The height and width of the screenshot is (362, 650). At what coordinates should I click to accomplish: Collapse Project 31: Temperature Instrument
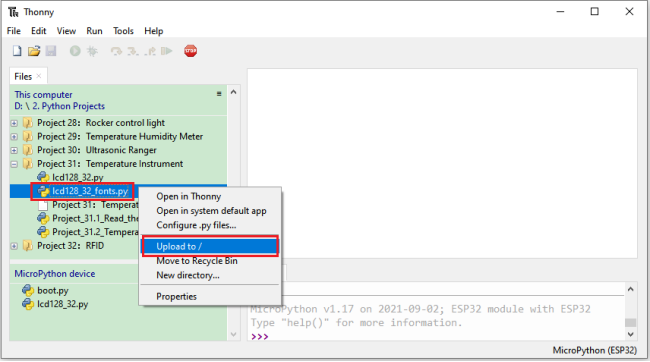pos(14,164)
